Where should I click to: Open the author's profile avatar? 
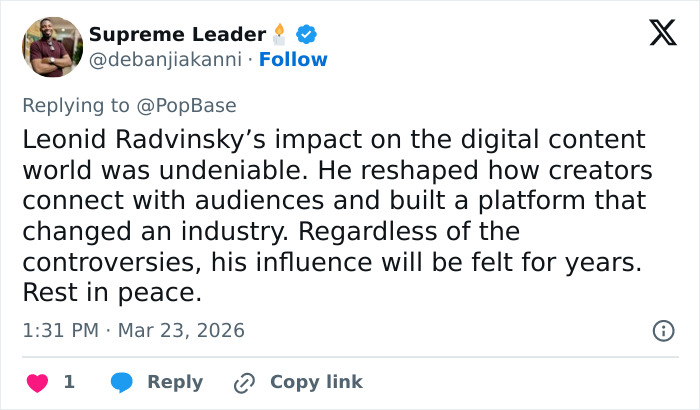coord(50,47)
